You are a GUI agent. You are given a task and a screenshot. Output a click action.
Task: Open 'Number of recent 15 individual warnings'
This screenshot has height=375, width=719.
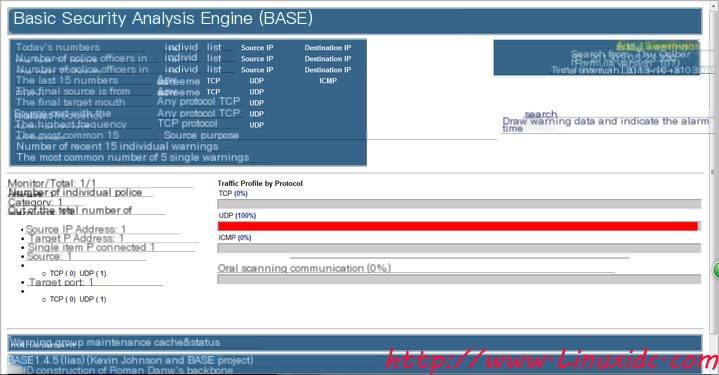point(117,146)
